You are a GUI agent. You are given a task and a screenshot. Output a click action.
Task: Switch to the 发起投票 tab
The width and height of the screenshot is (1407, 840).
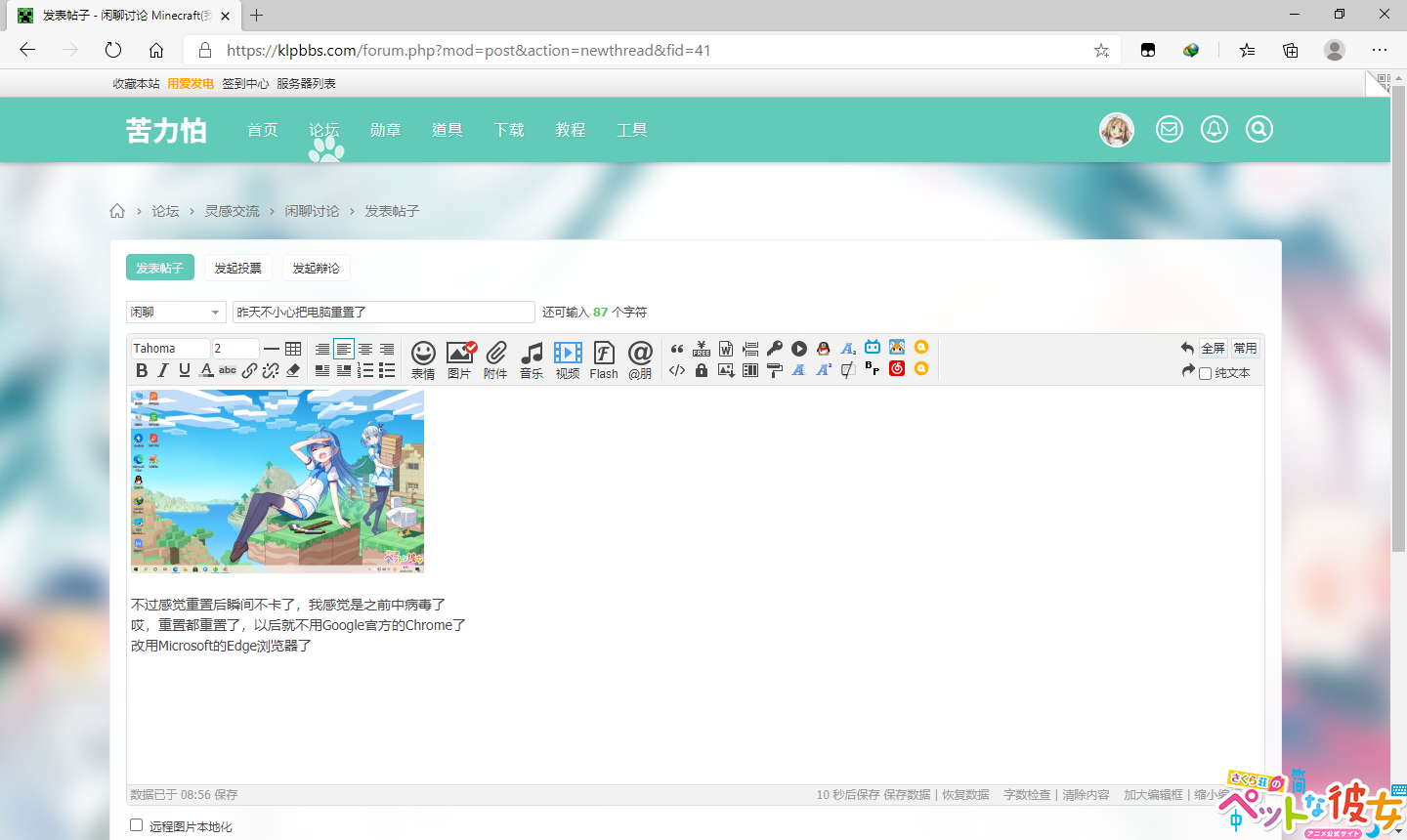point(237,268)
